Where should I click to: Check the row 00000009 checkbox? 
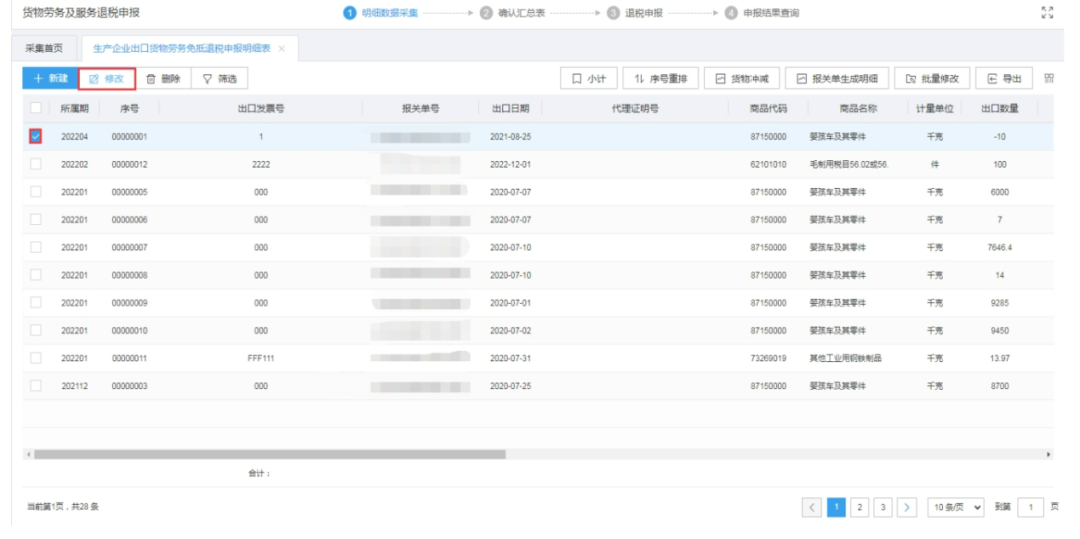36,302
